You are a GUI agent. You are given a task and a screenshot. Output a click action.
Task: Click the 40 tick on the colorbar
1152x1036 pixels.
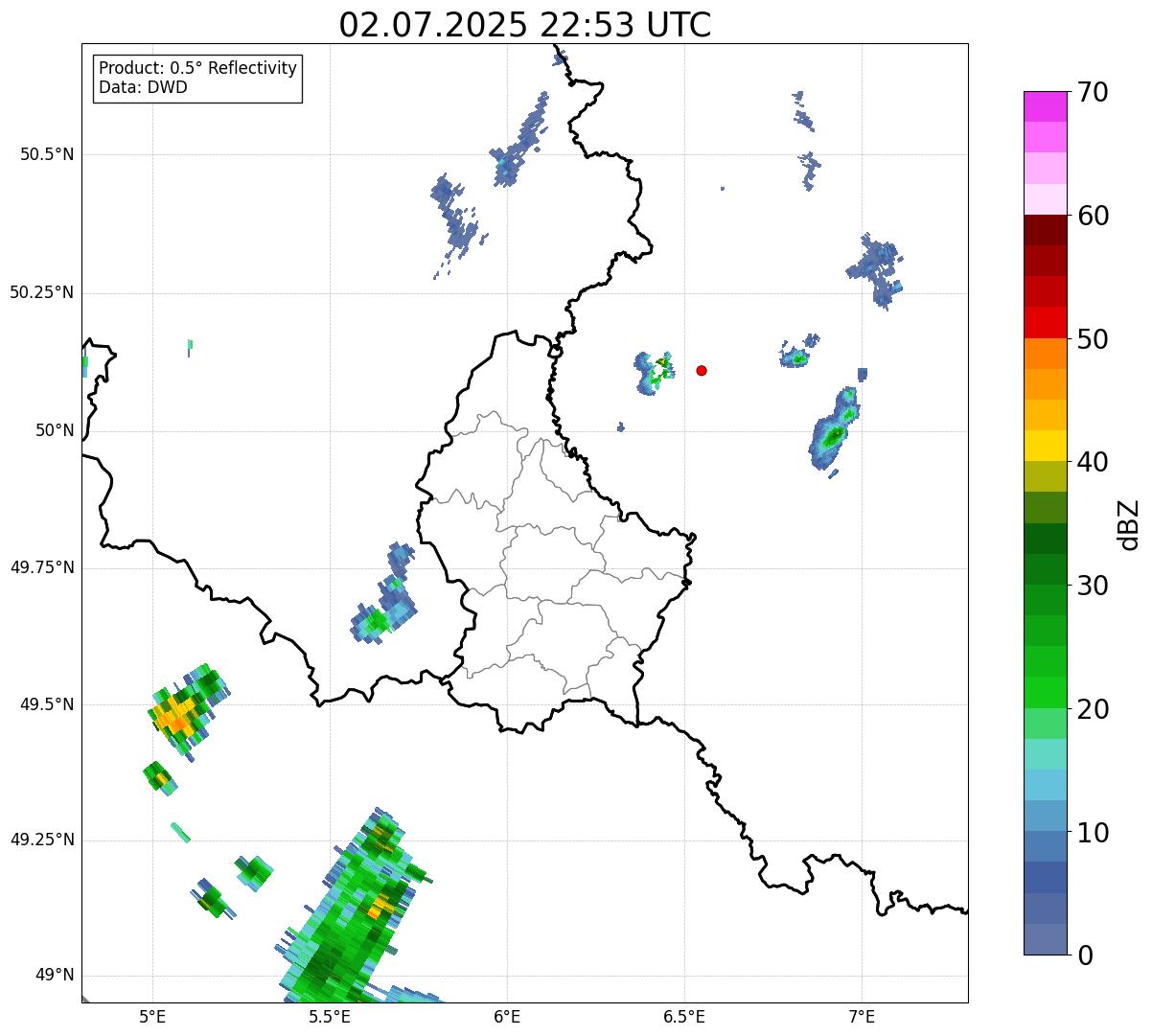click(1092, 462)
